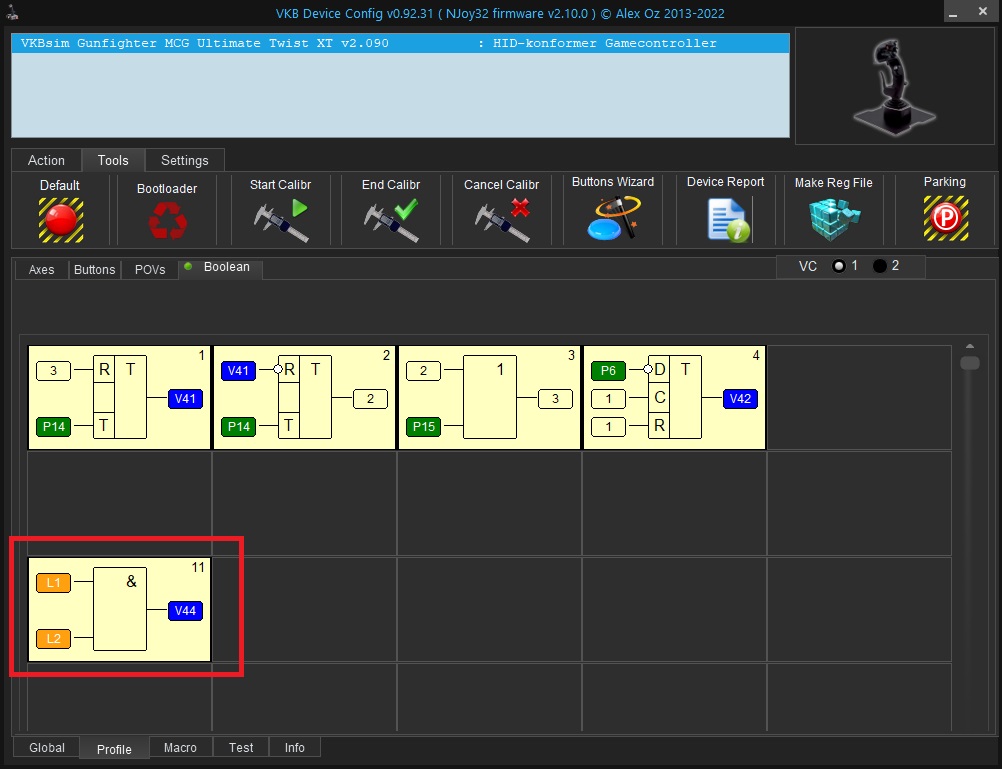This screenshot has width=1002, height=769.
Task: Click the P14 input in block 2
Action: (x=239, y=426)
